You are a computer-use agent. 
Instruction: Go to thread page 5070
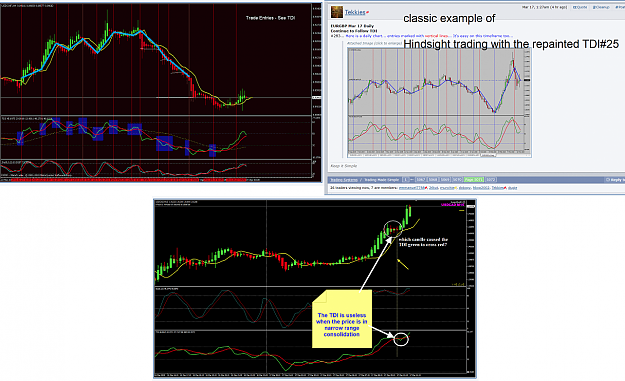457,180
